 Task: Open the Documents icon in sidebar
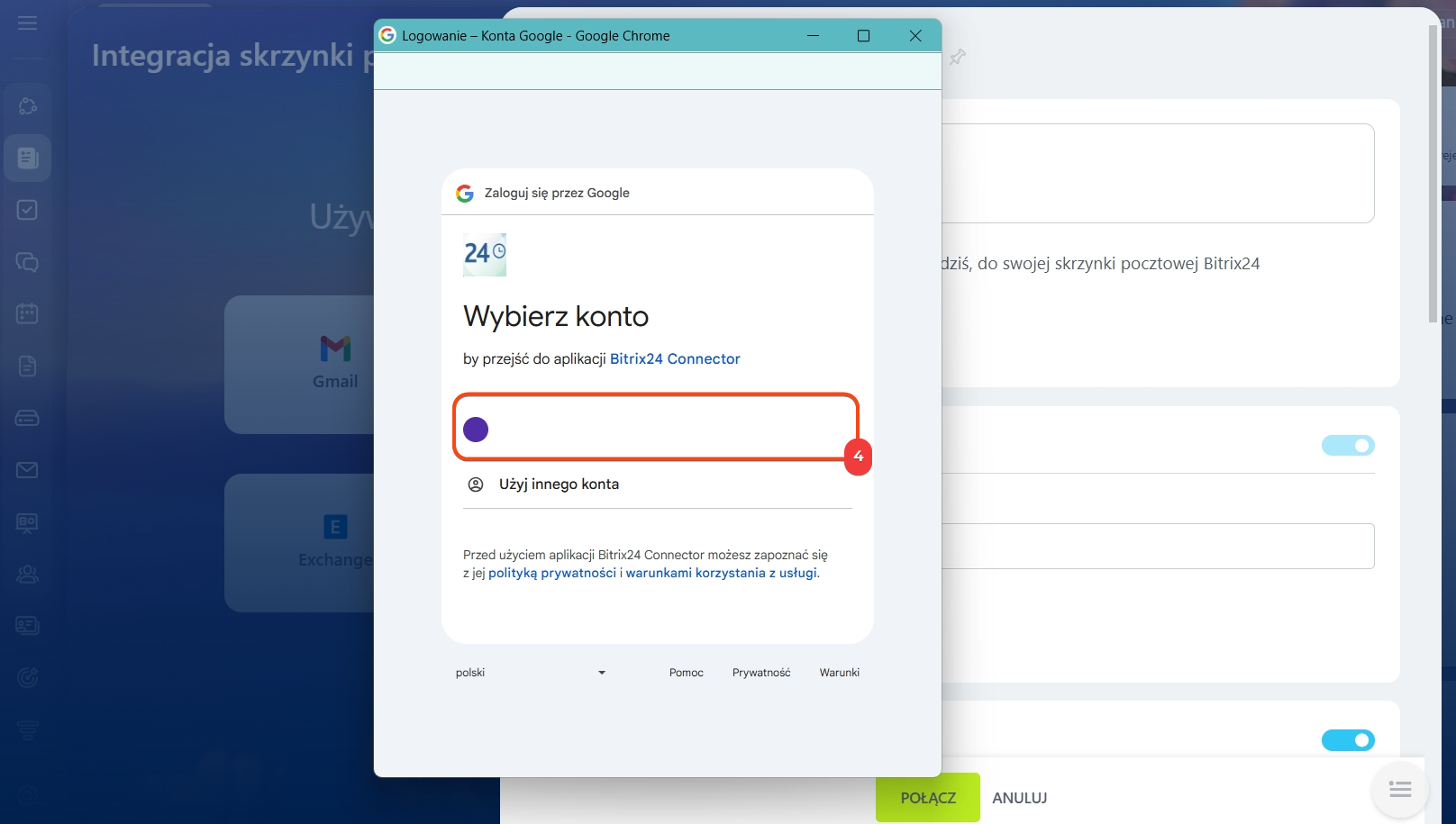27,366
